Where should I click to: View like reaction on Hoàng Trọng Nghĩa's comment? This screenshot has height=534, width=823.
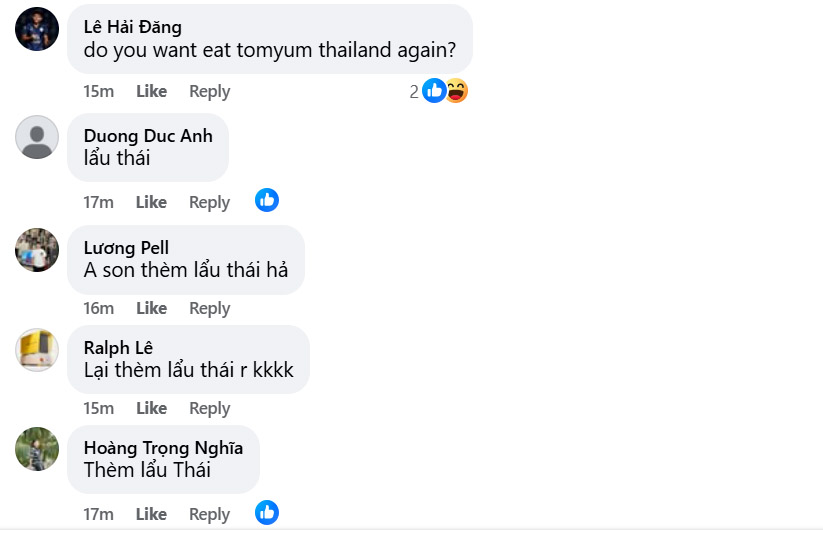pos(267,513)
